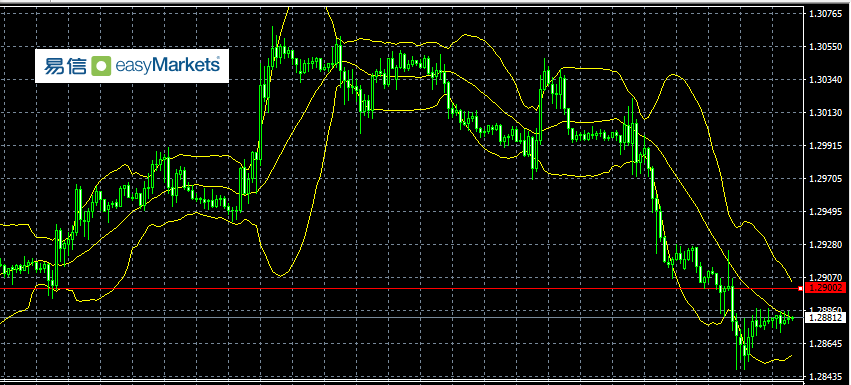
Task: Click the 1.29280 price scale value
Action: pyautogui.click(x=825, y=245)
